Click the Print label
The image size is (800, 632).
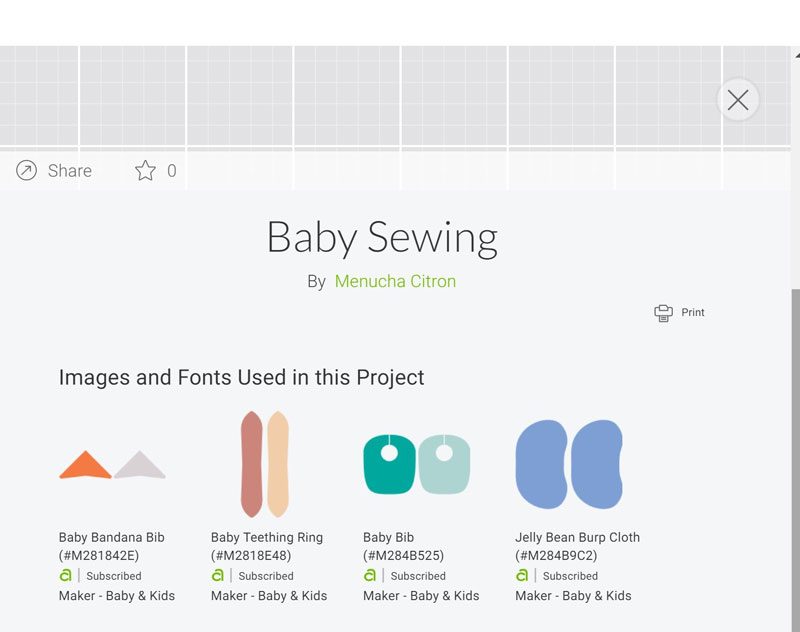coord(693,312)
